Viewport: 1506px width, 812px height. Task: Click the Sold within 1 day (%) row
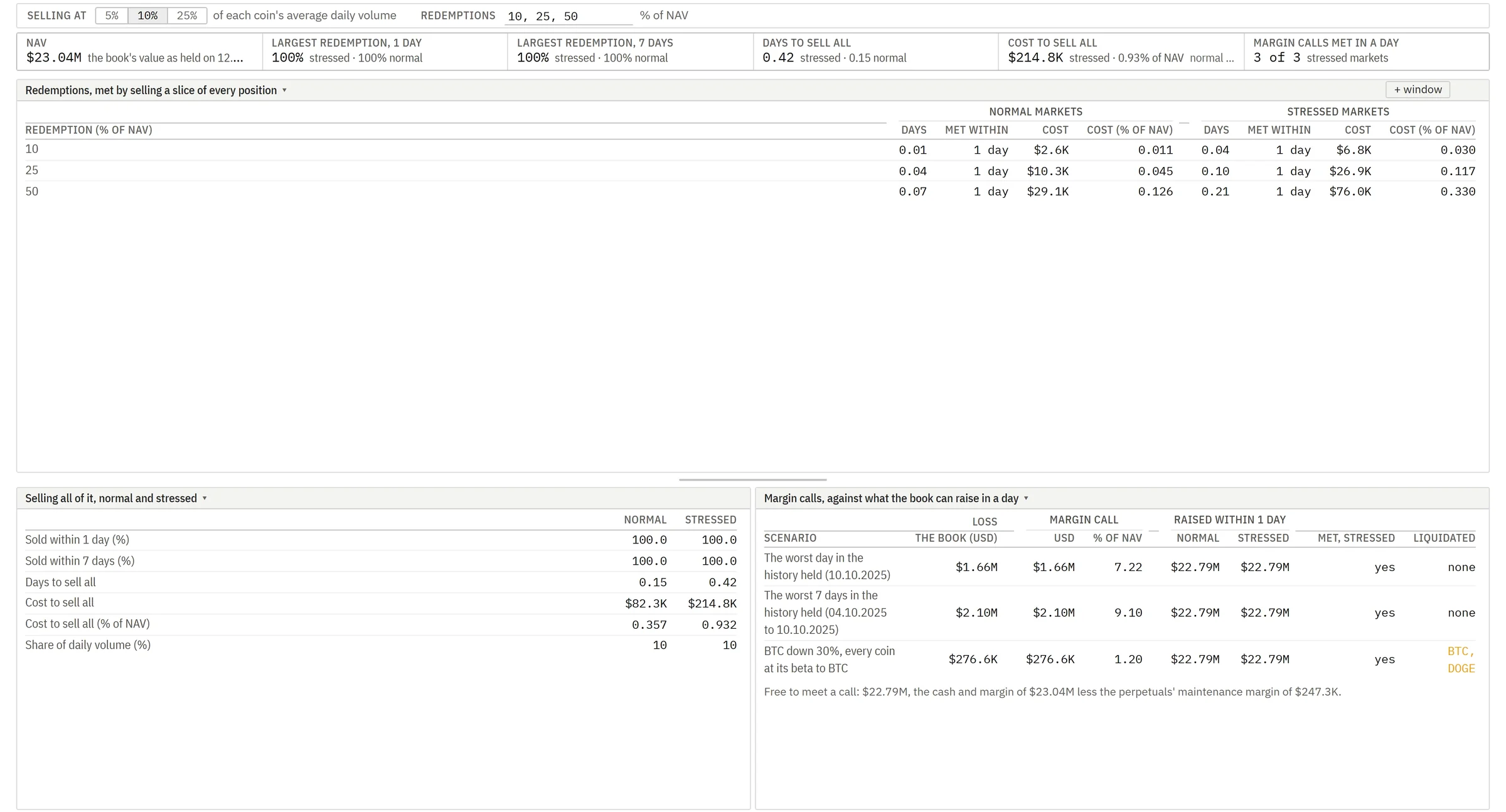click(380, 540)
